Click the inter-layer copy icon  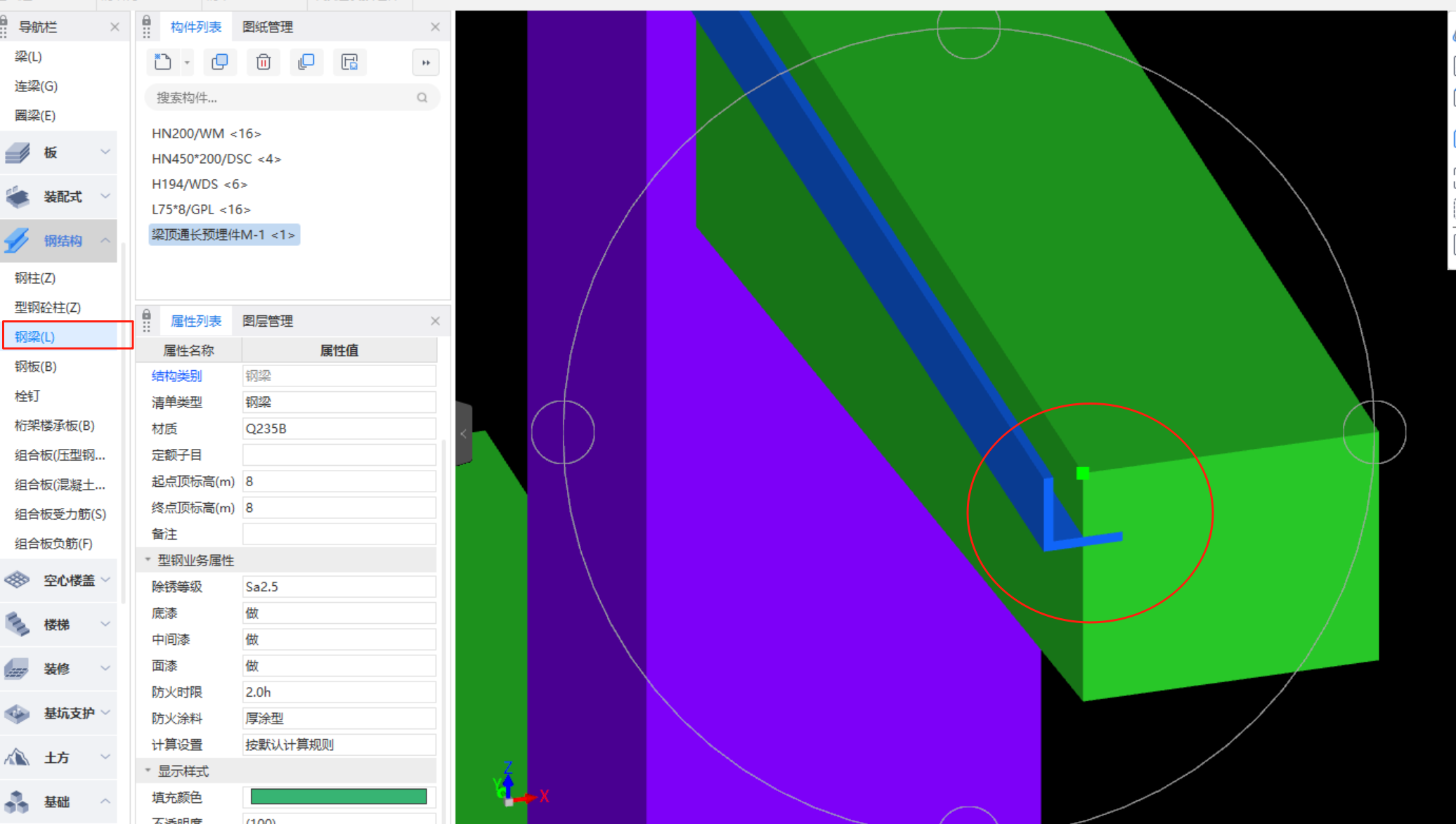click(306, 62)
